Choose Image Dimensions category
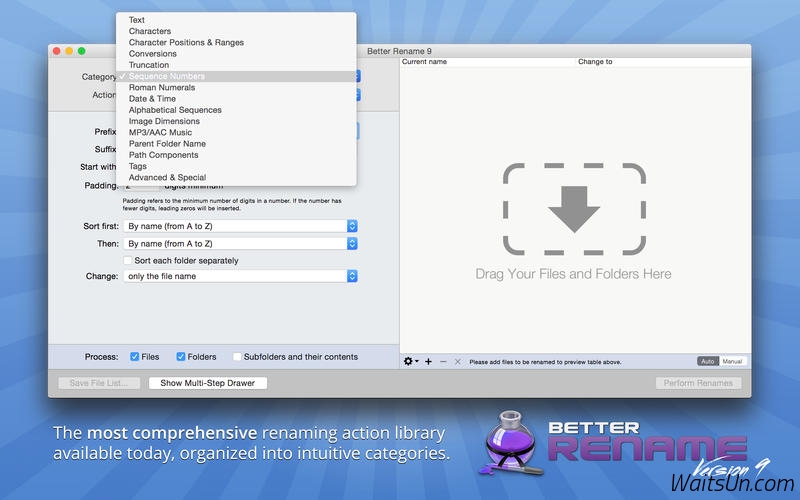800x500 pixels. coord(236,121)
